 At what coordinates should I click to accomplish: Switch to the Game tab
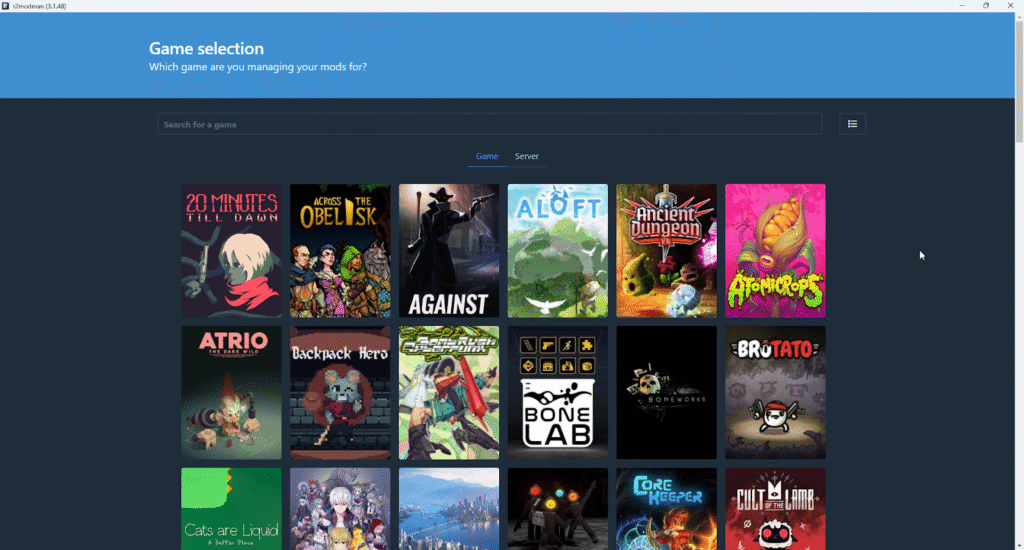tap(487, 156)
